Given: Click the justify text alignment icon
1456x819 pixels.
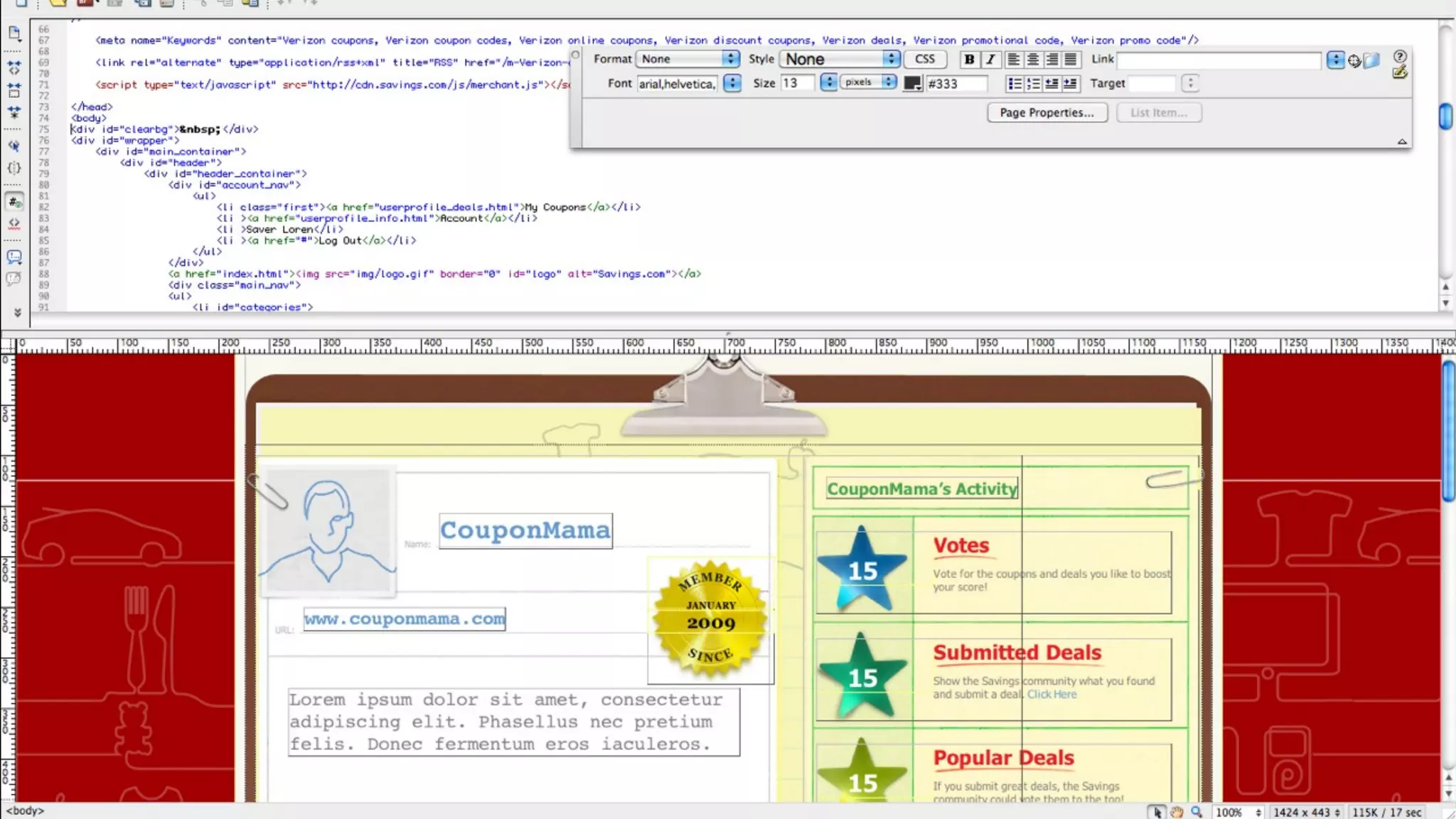Looking at the screenshot, I should pos(1071,60).
